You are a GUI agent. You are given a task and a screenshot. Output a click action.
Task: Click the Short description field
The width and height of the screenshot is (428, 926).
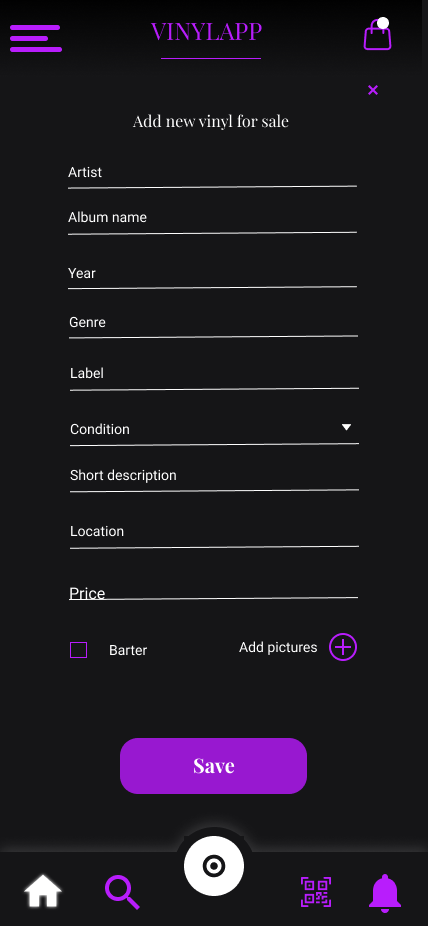click(x=214, y=478)
